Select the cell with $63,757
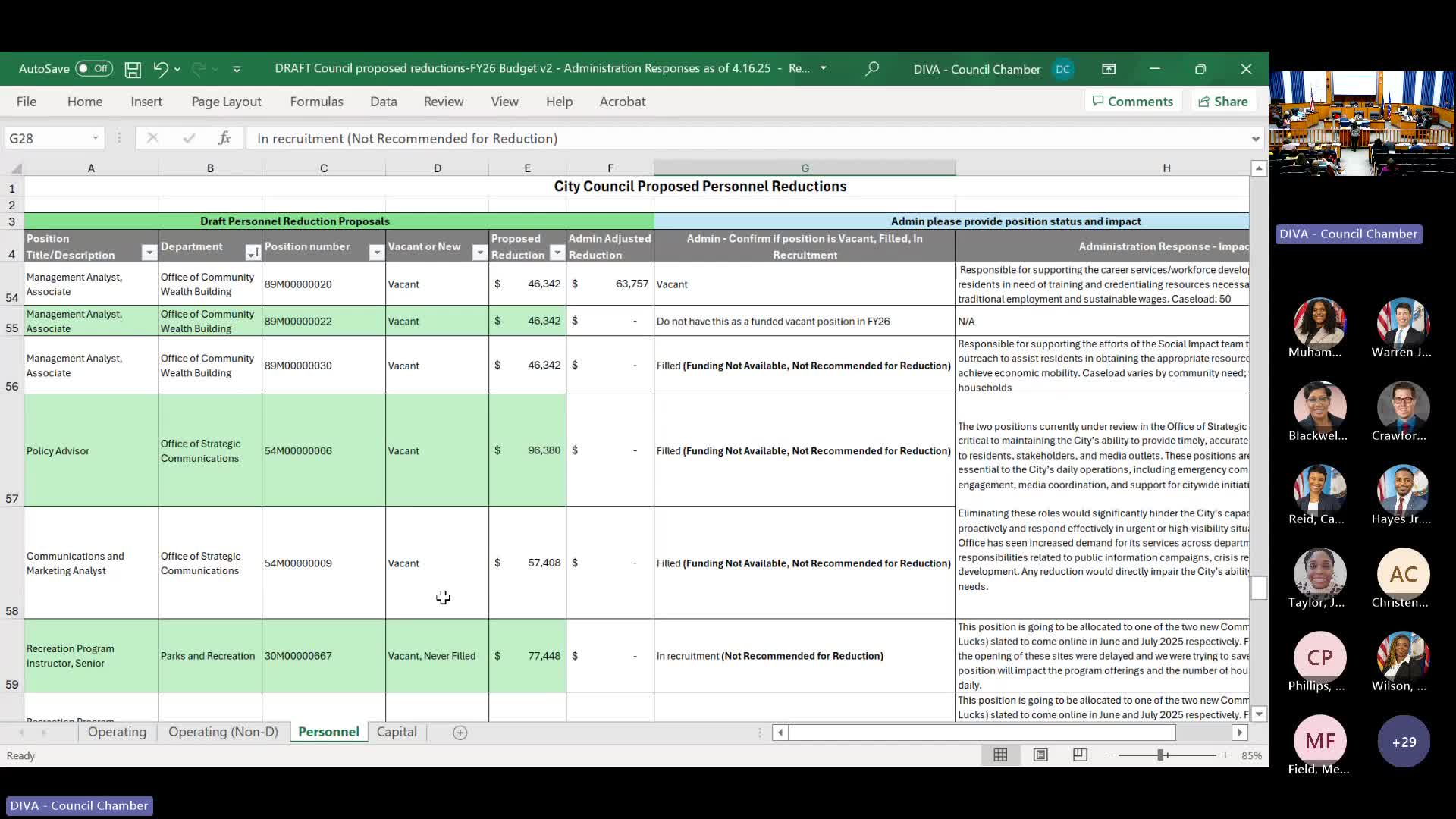 (610, 284)
